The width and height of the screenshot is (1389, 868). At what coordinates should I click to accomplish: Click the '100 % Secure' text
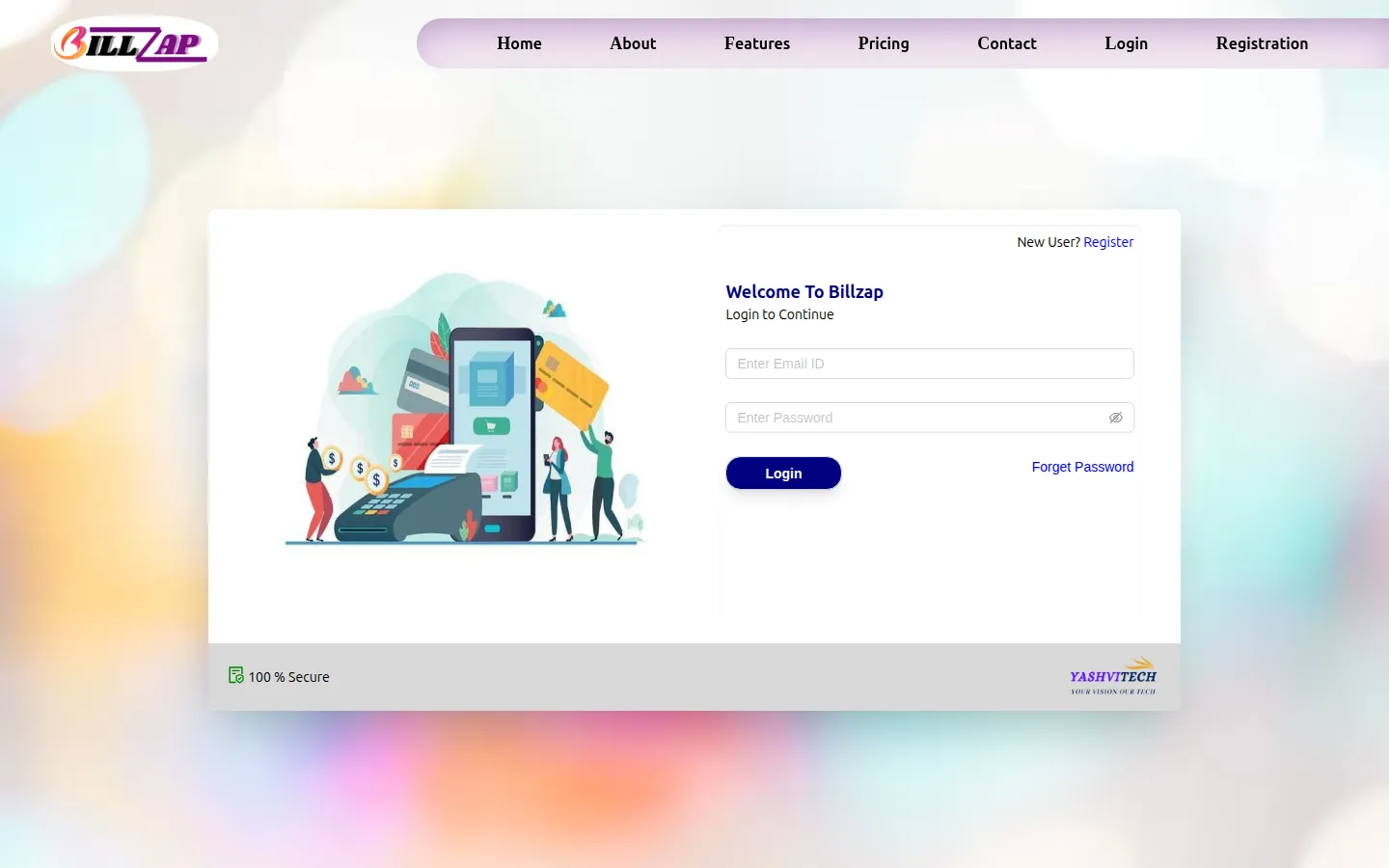point(289,677)
